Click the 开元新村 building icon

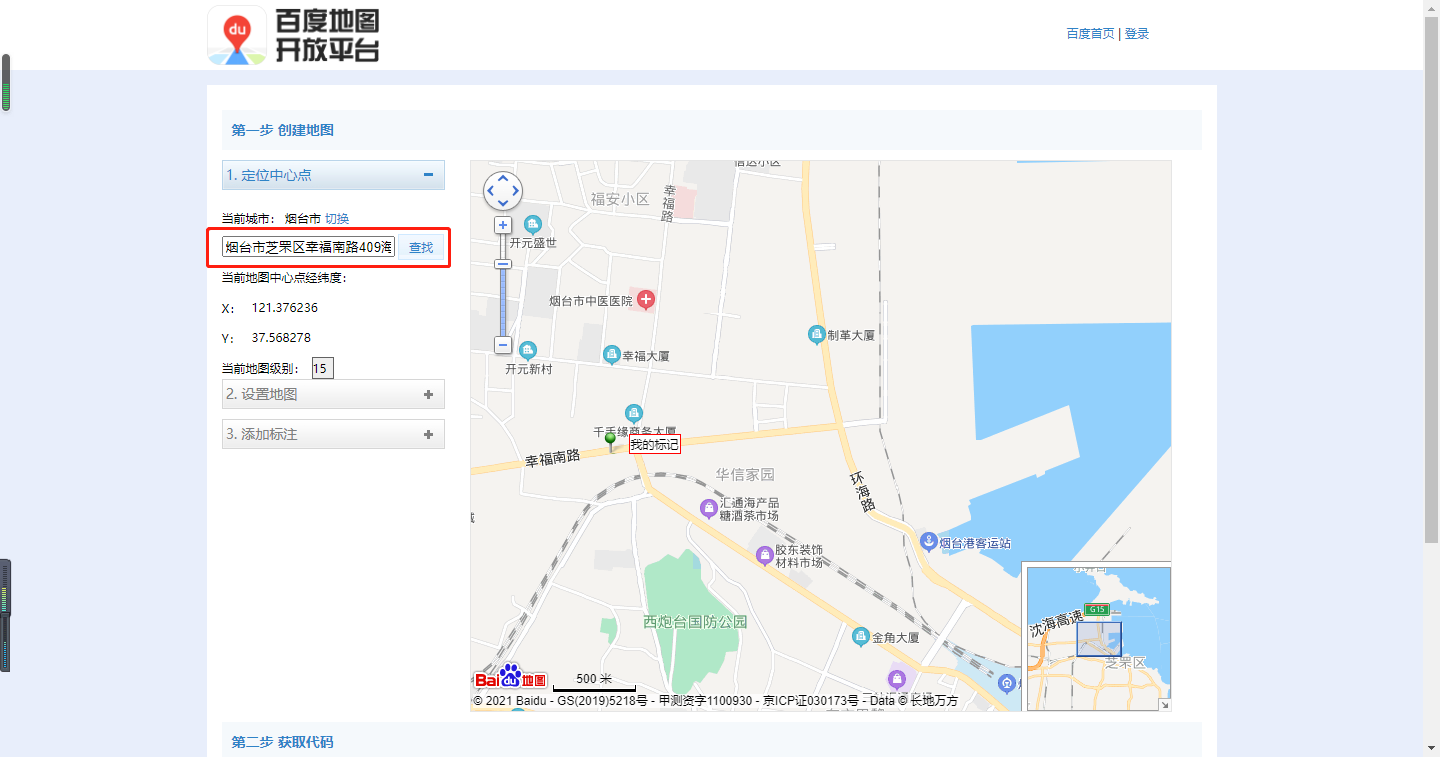(x=528, y=350)
